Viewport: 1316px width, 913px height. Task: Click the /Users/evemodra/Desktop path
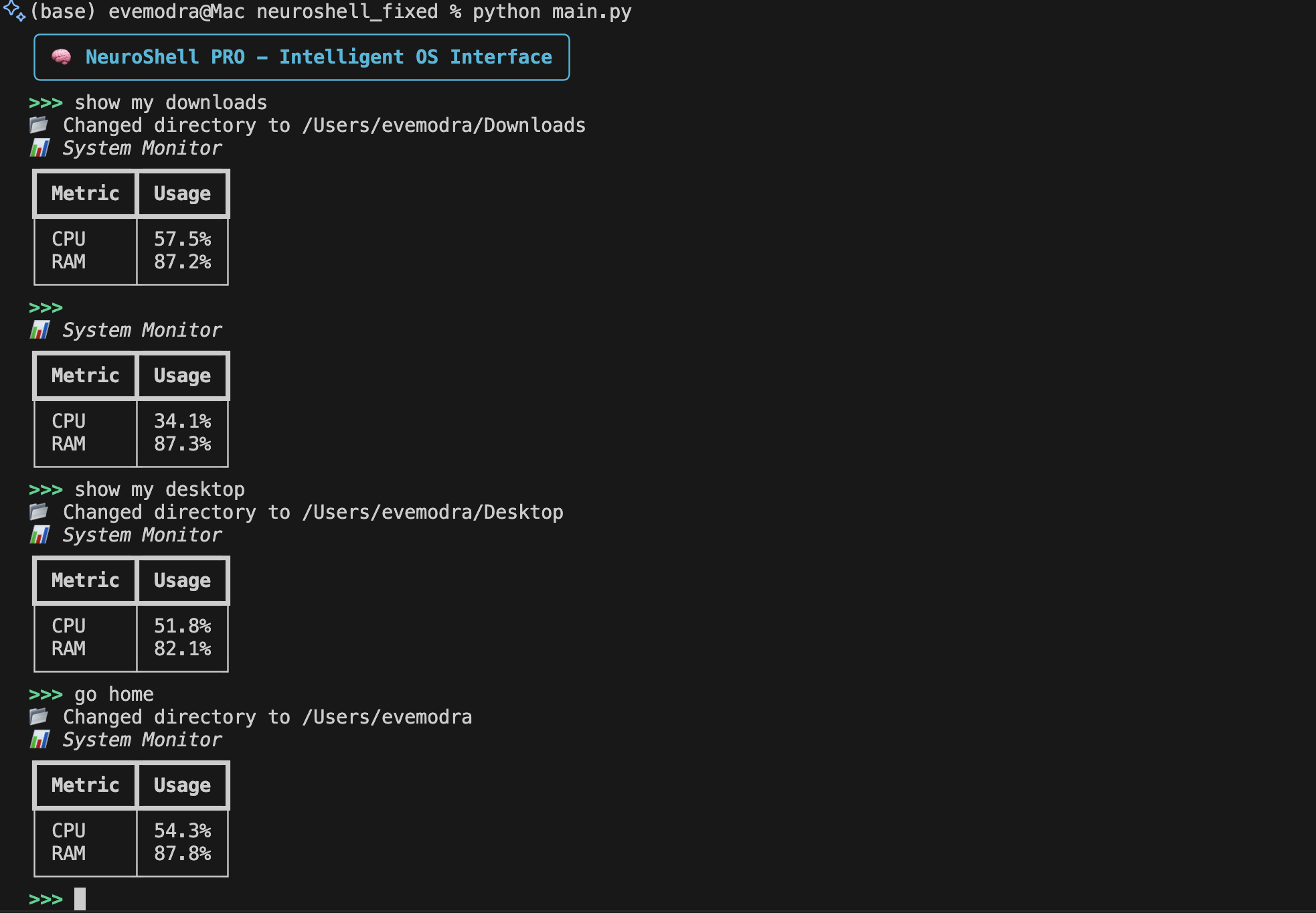coord(432,512)
